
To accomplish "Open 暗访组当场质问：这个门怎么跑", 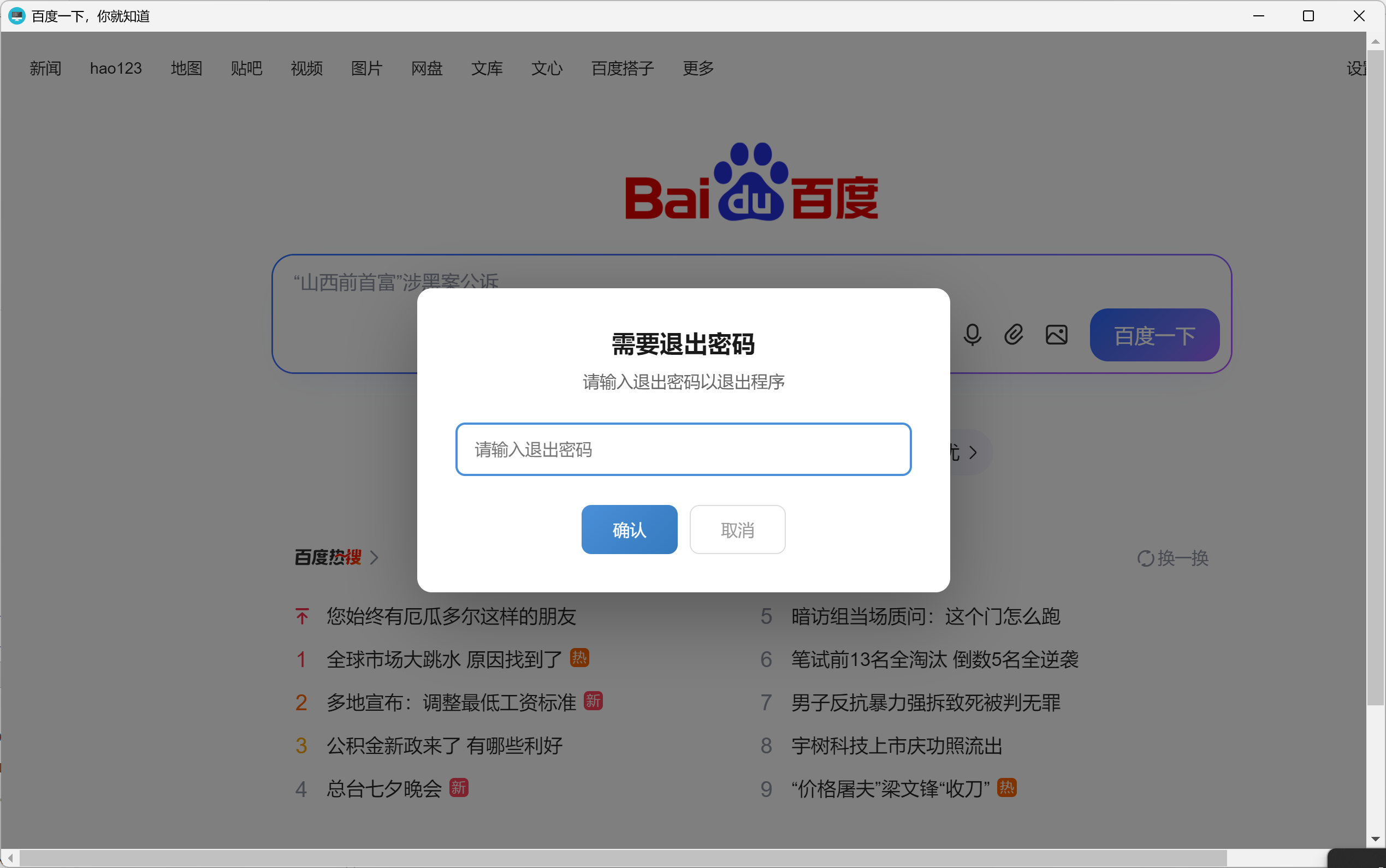I will [x=926, y=616].
